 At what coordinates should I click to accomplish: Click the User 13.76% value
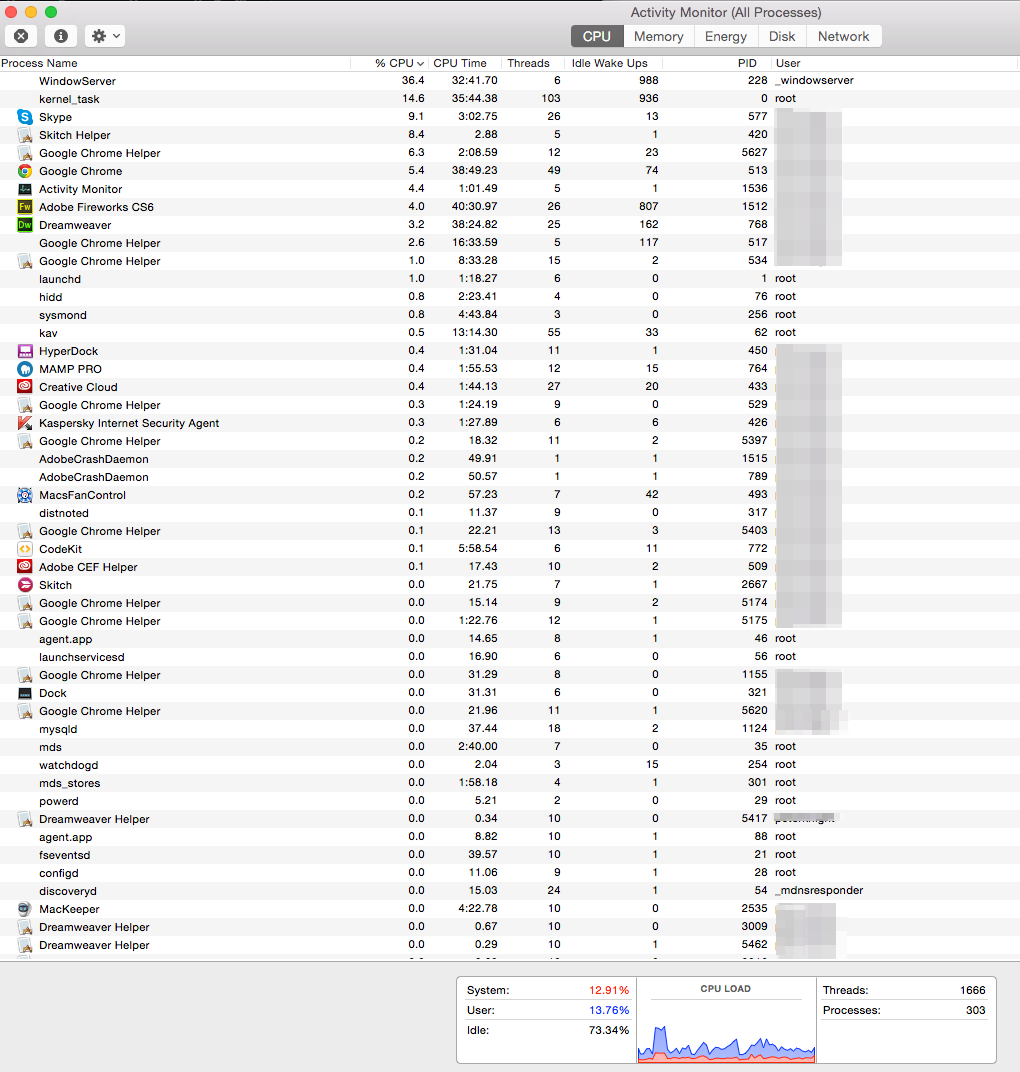pos(608,1010)
